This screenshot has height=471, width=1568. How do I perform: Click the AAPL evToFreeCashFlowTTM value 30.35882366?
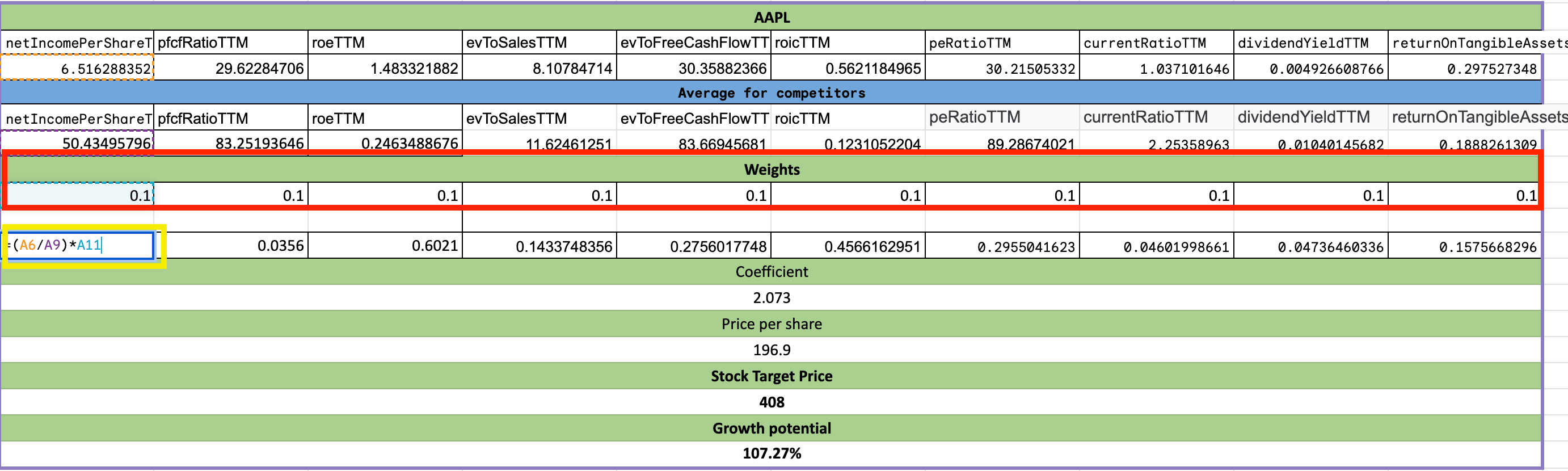[x=694, y=68]
